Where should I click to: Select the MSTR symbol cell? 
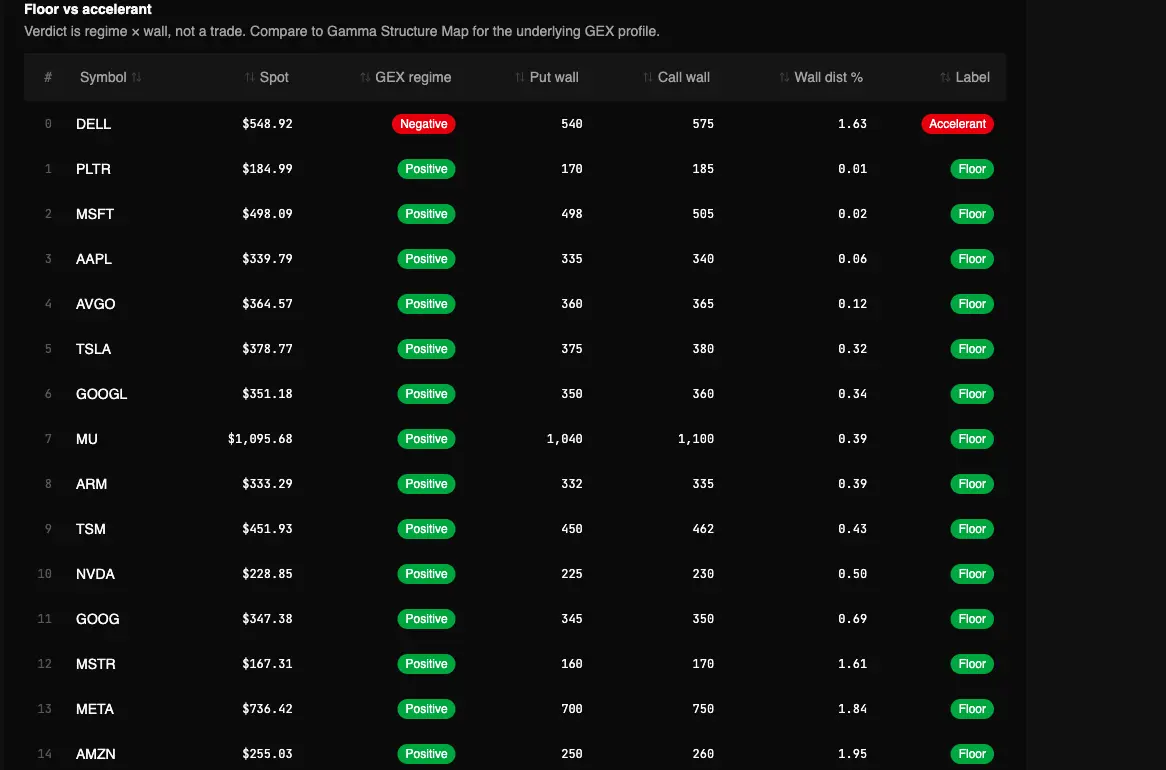(x=96, y=664)
